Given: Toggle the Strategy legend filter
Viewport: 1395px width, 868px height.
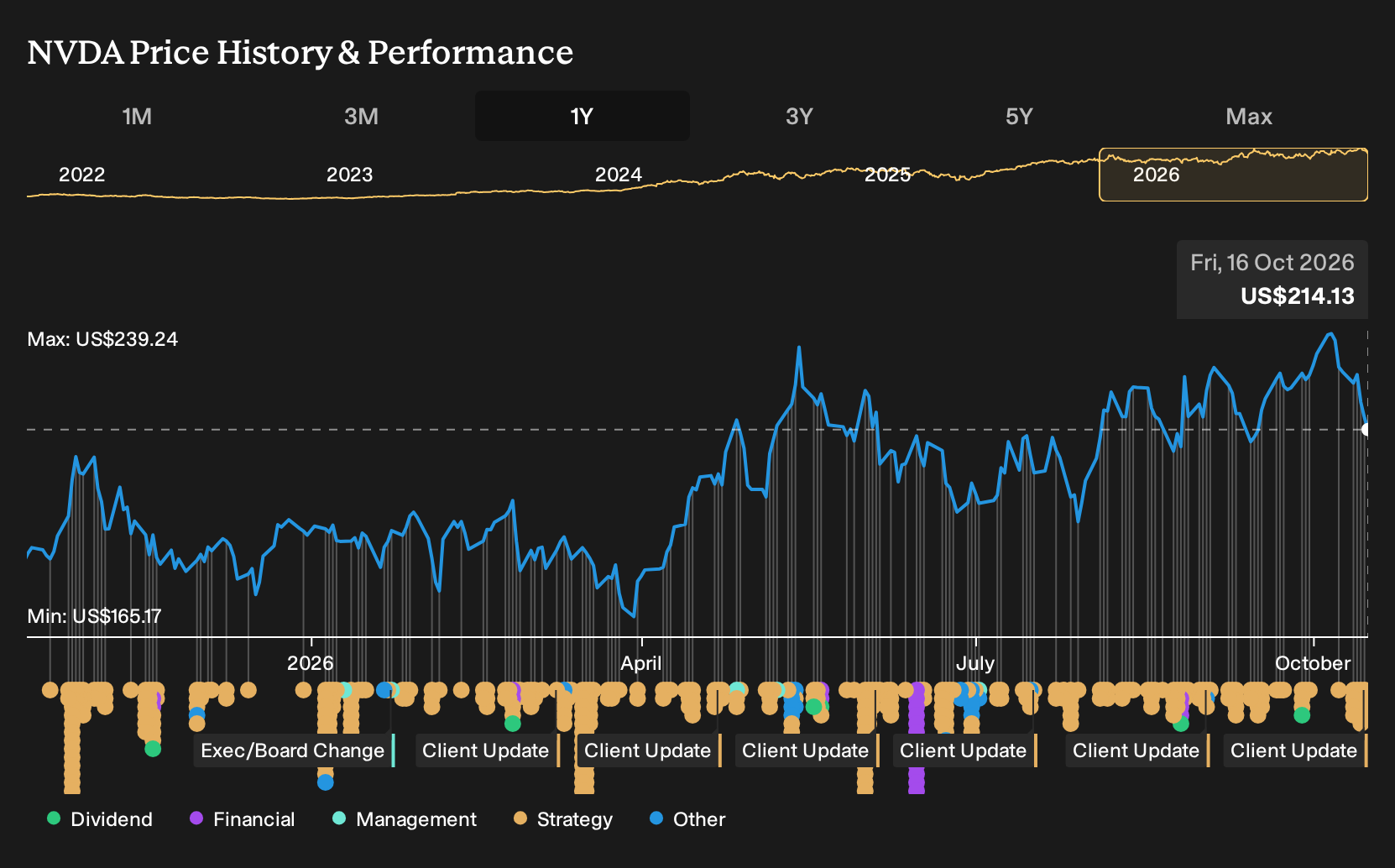Looking at the screenshot, I should [x=563, y=819].
